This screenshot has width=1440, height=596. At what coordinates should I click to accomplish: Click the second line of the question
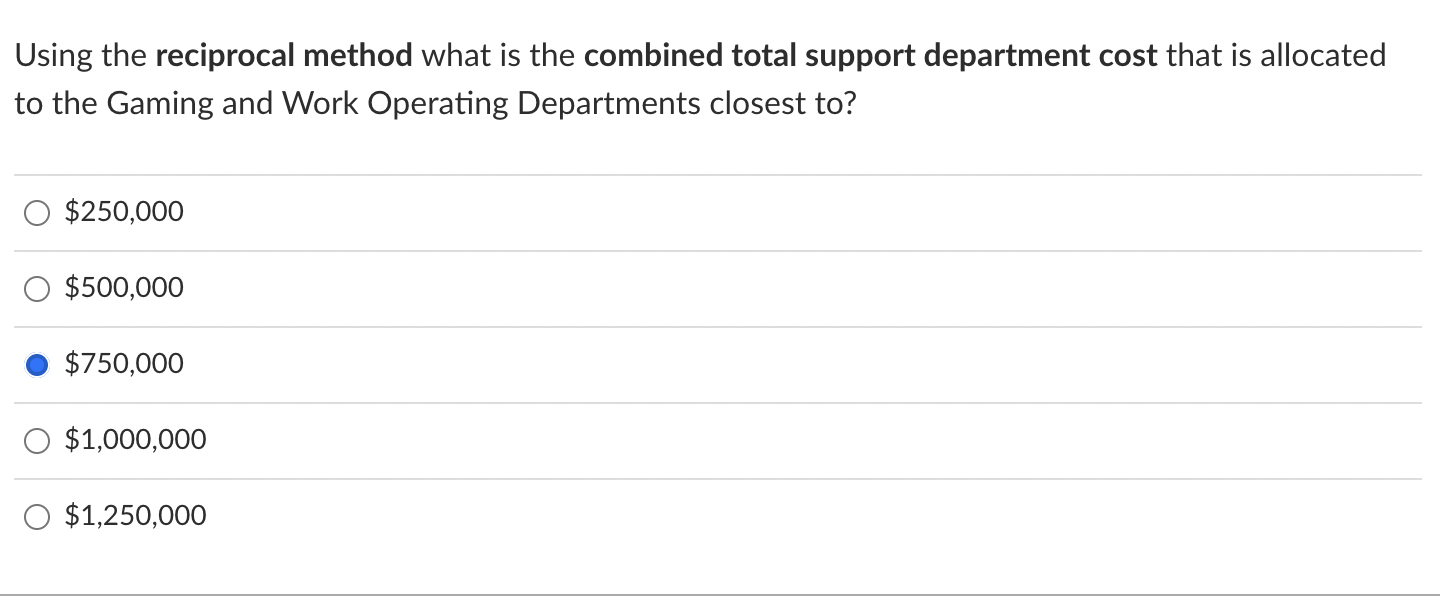pyautogui.click(x=434, y=101)
